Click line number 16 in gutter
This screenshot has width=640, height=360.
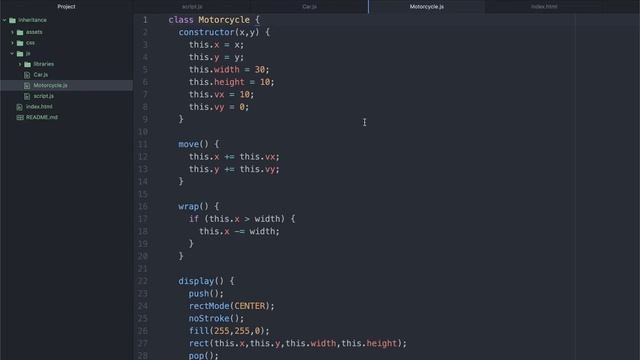142,207
